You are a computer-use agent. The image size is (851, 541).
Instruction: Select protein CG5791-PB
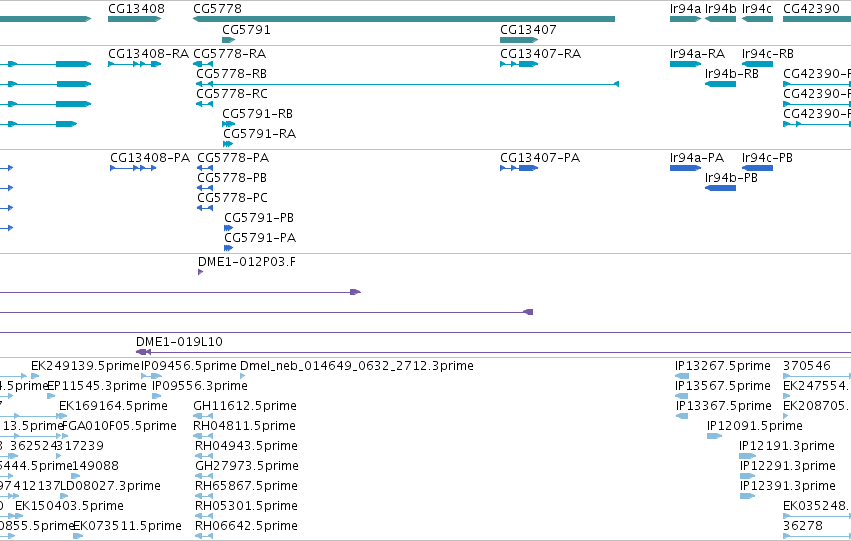(228, 228)
